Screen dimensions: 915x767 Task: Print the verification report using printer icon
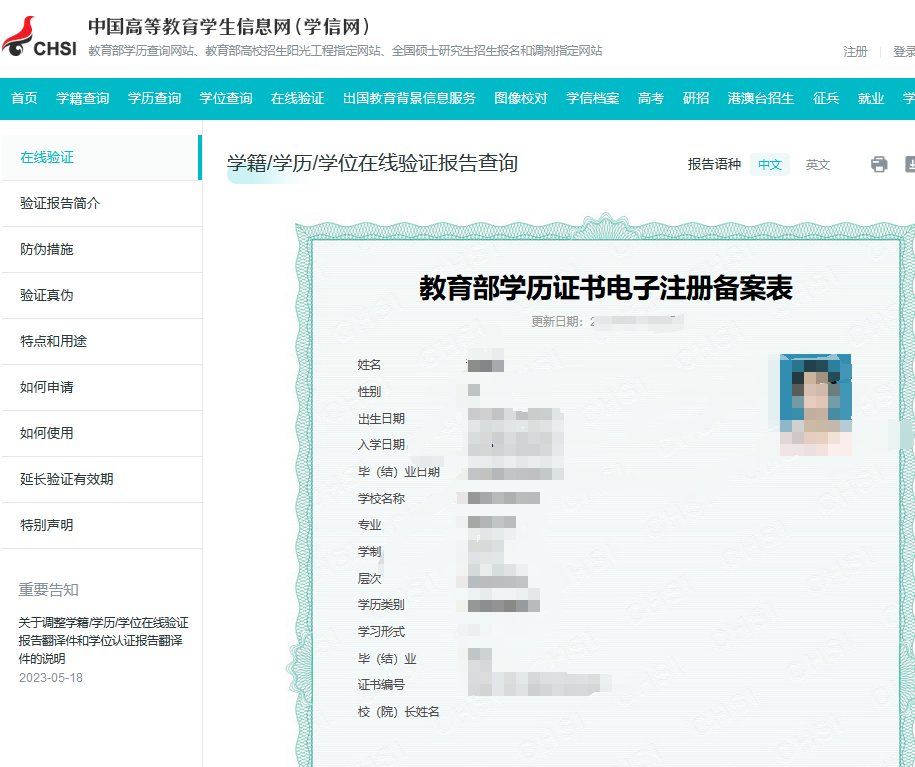tap(879, 165)
